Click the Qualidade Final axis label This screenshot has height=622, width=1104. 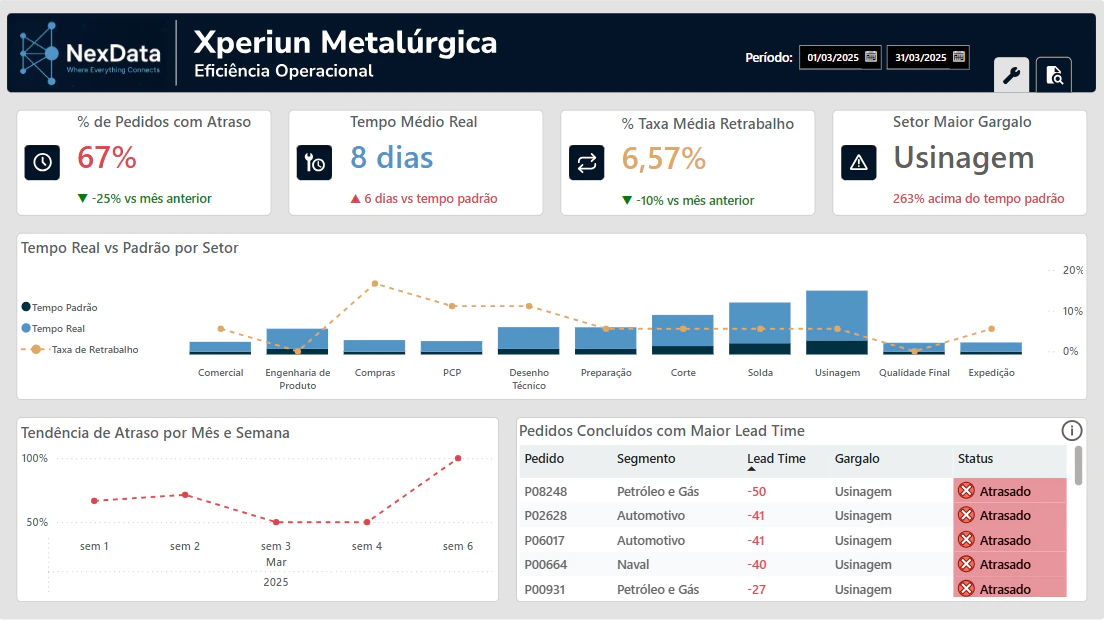(x=914, y=373)
